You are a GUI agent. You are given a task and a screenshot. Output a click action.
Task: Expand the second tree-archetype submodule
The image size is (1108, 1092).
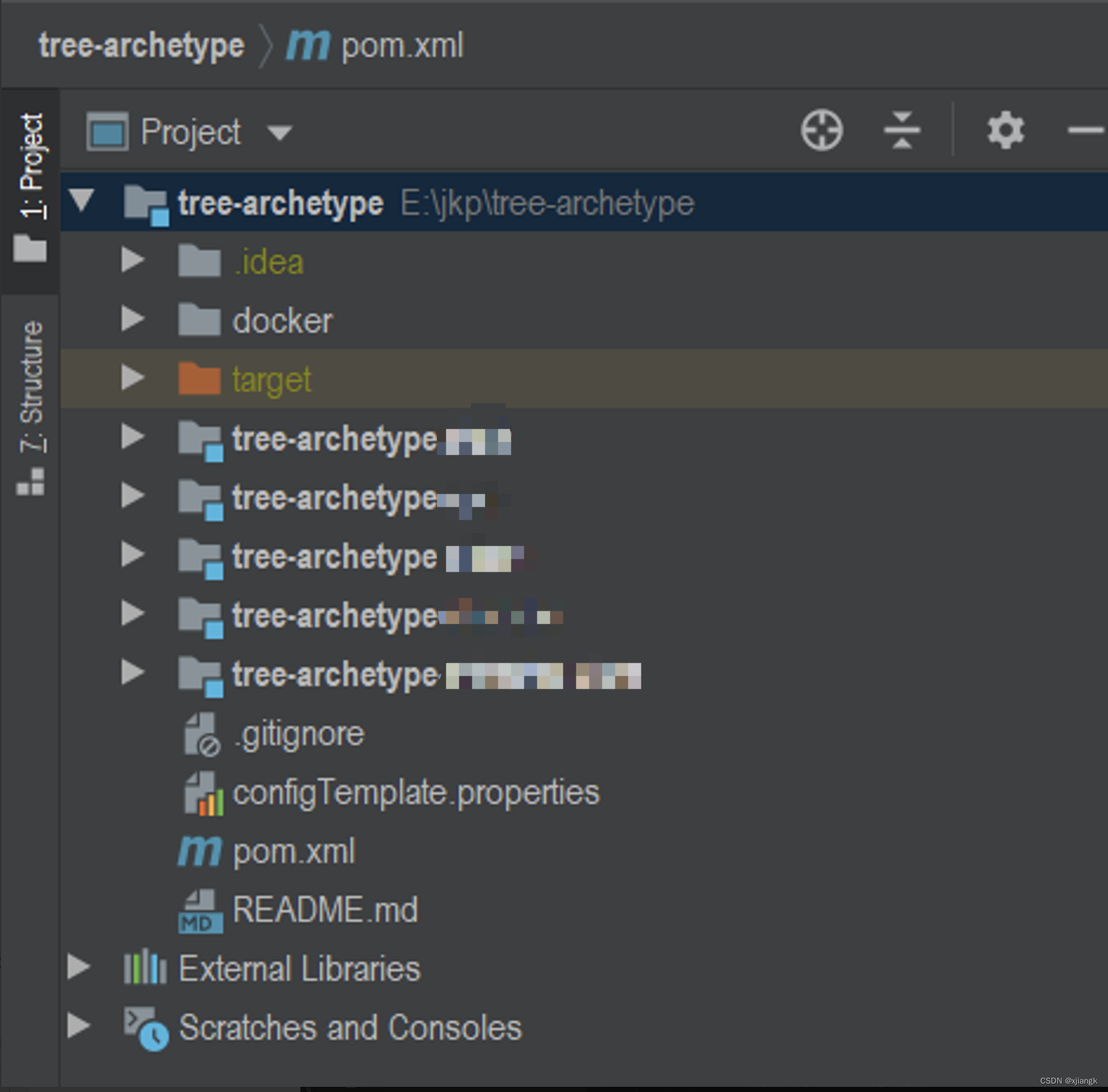[x=133, y=496]
